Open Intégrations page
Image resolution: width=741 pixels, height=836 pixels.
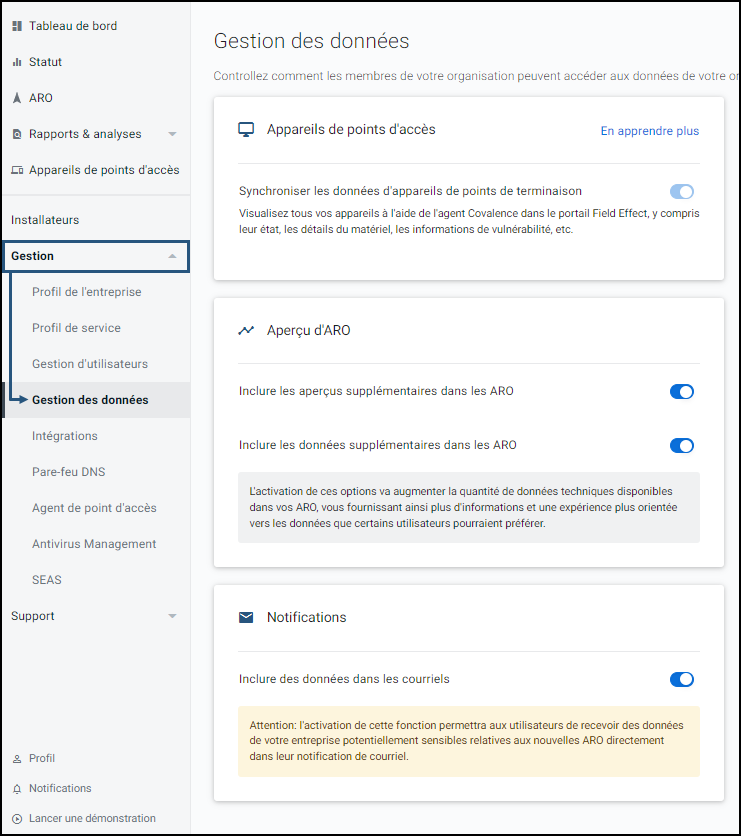pyautogui.click(x=65, y=436)
